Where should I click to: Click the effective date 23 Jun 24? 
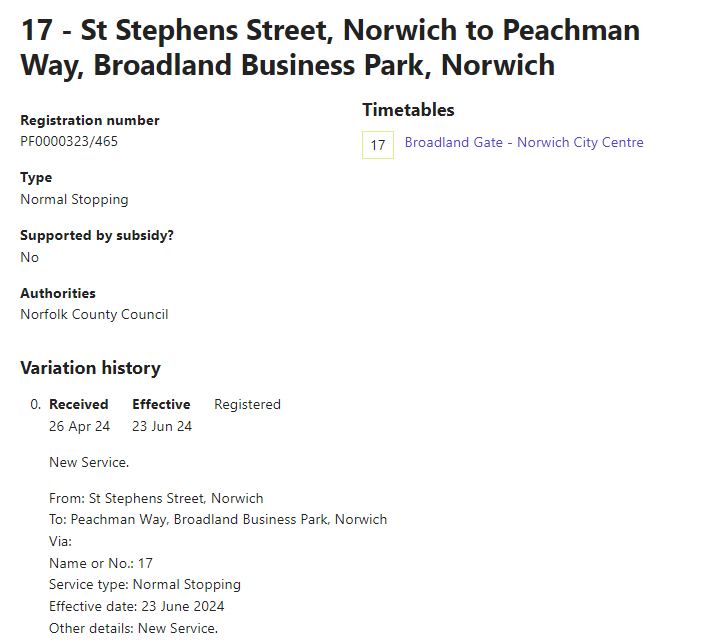tap(162, 426)
